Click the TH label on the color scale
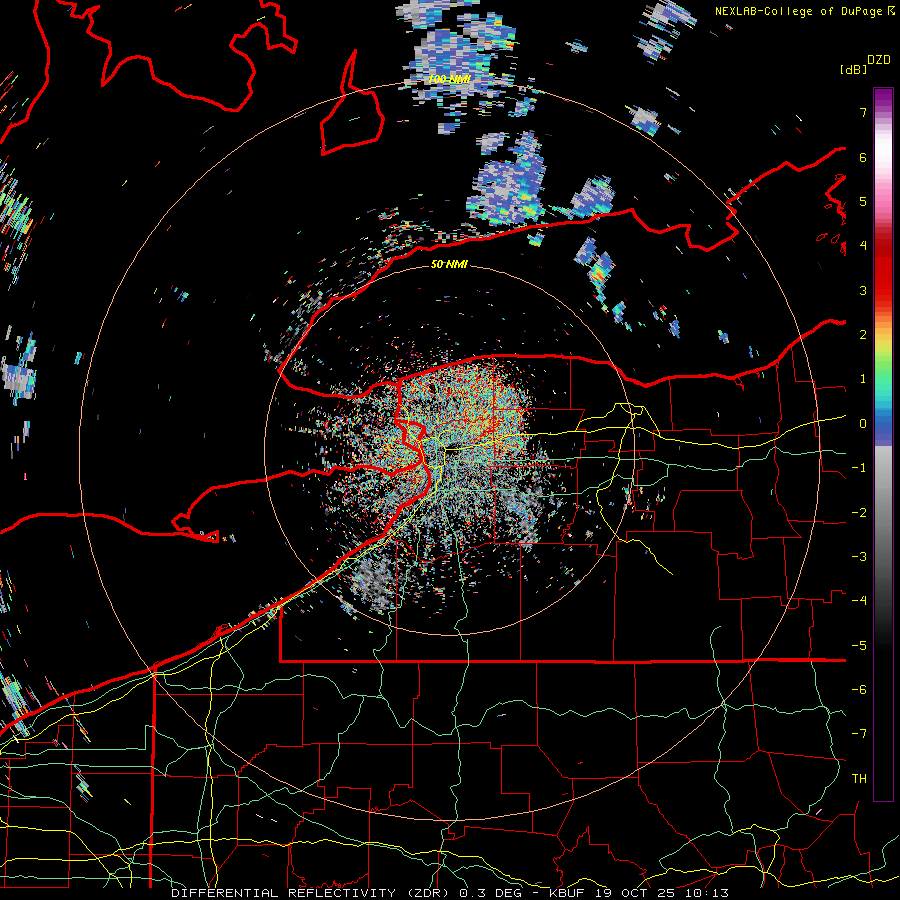This screenshot has height=900, width=900. point(859,779)
